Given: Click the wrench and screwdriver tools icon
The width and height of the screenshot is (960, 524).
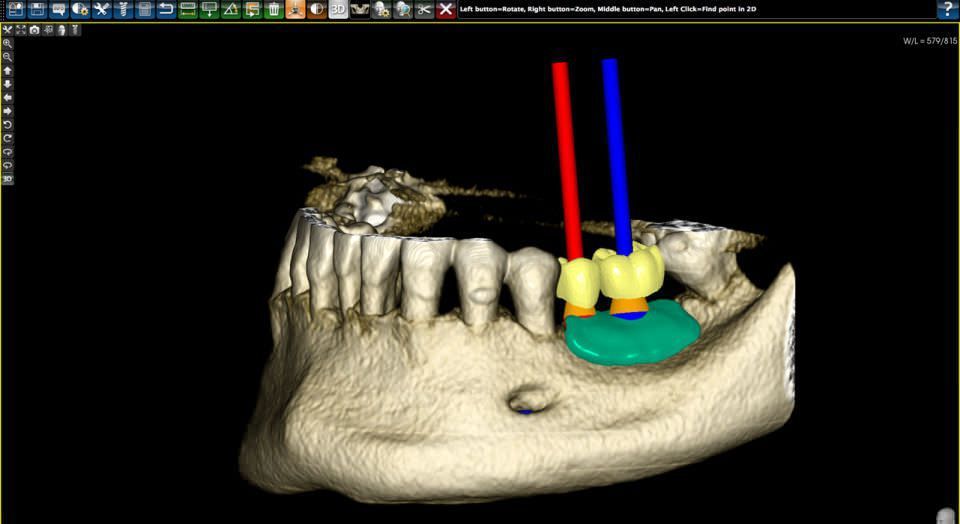Looking at the screenshot, I should click(x=101, y=9).
